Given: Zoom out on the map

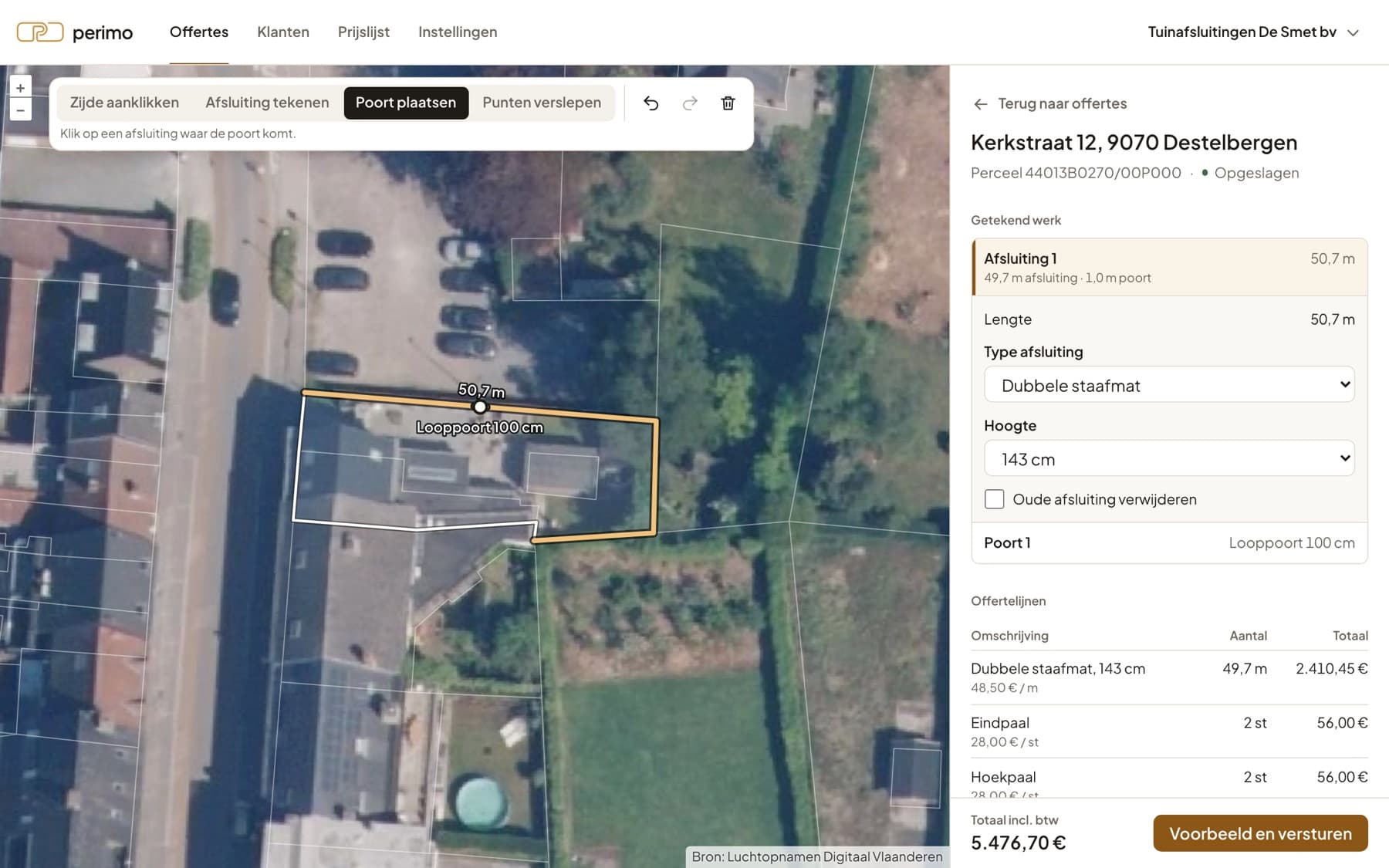Looking at the screenshot, I should (21, 110).
